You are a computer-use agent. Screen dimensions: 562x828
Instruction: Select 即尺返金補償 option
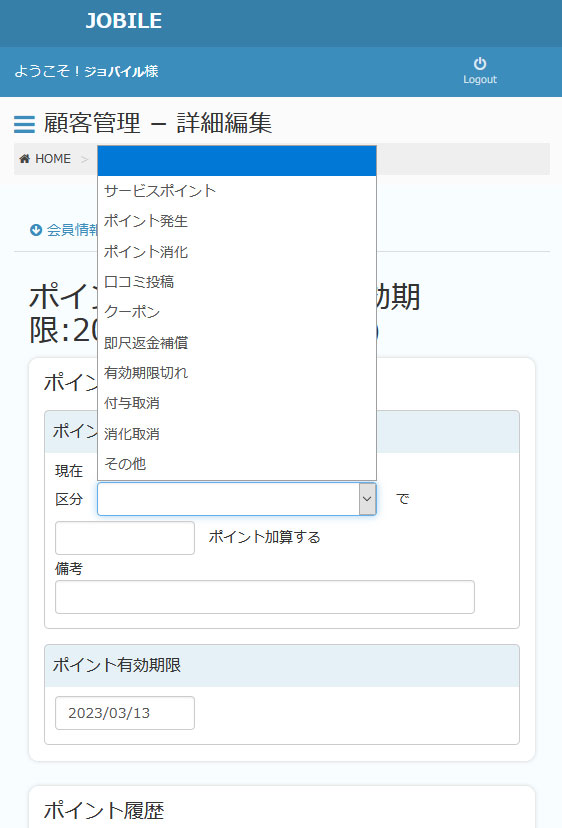pos(237,343)
